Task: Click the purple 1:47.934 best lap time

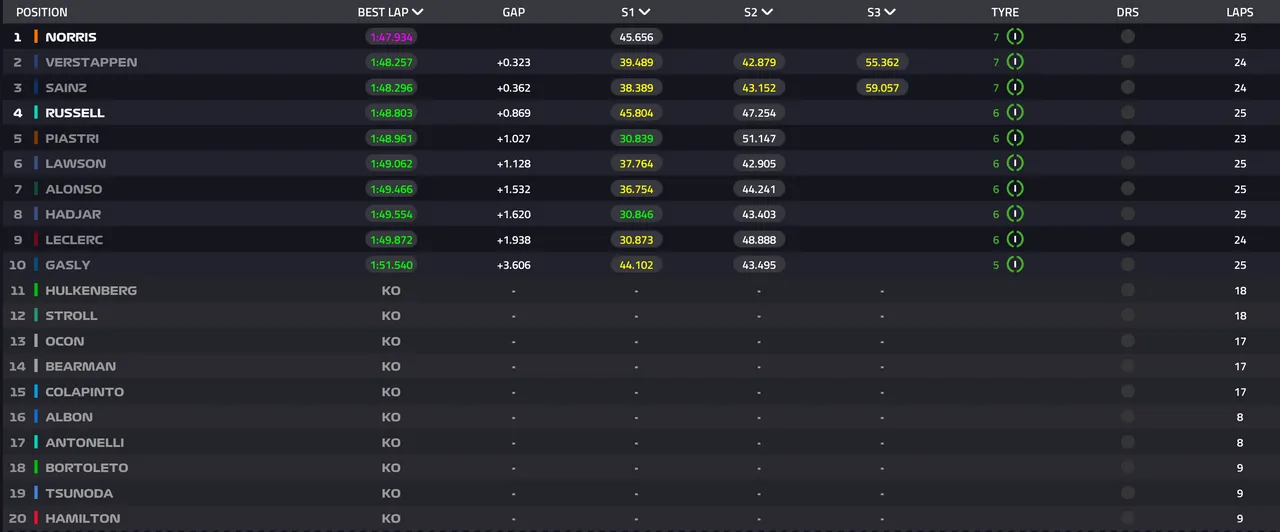Action: pyautogui.click(x=391, y=37)
